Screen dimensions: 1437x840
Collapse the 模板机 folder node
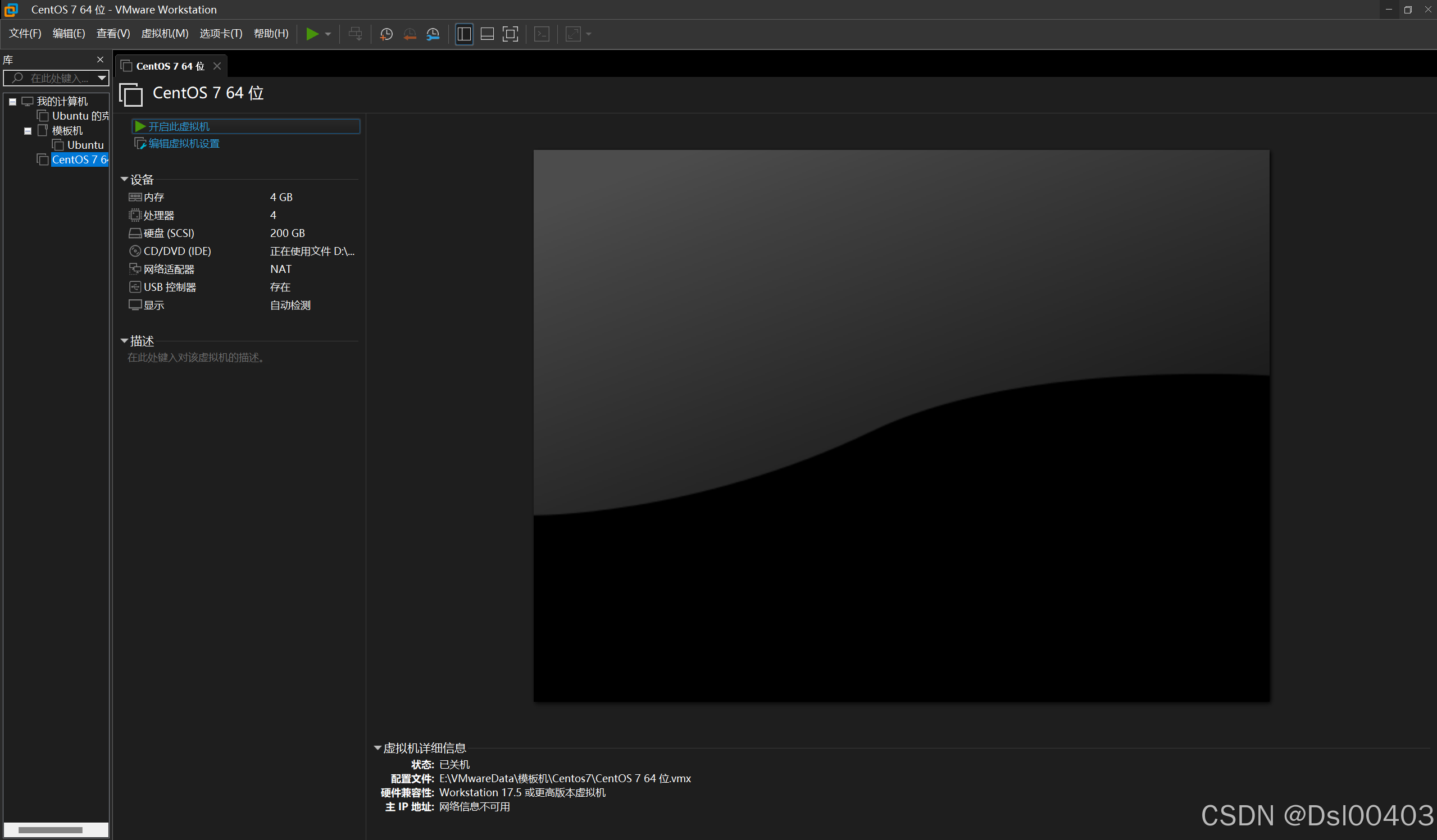(x=28, y=131)
